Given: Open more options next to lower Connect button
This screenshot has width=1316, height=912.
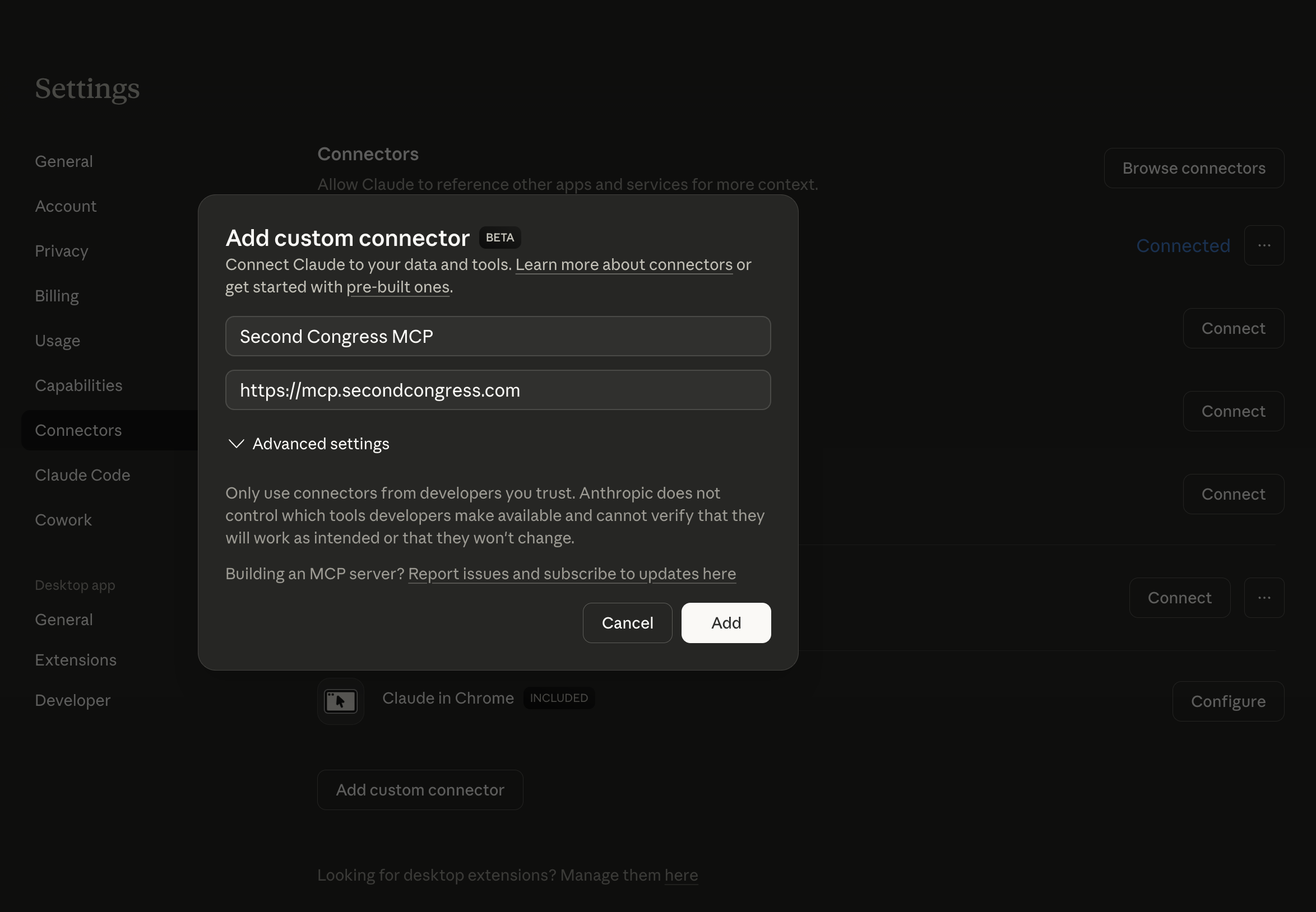Looking at the screenshot, I should [1264, 598].
